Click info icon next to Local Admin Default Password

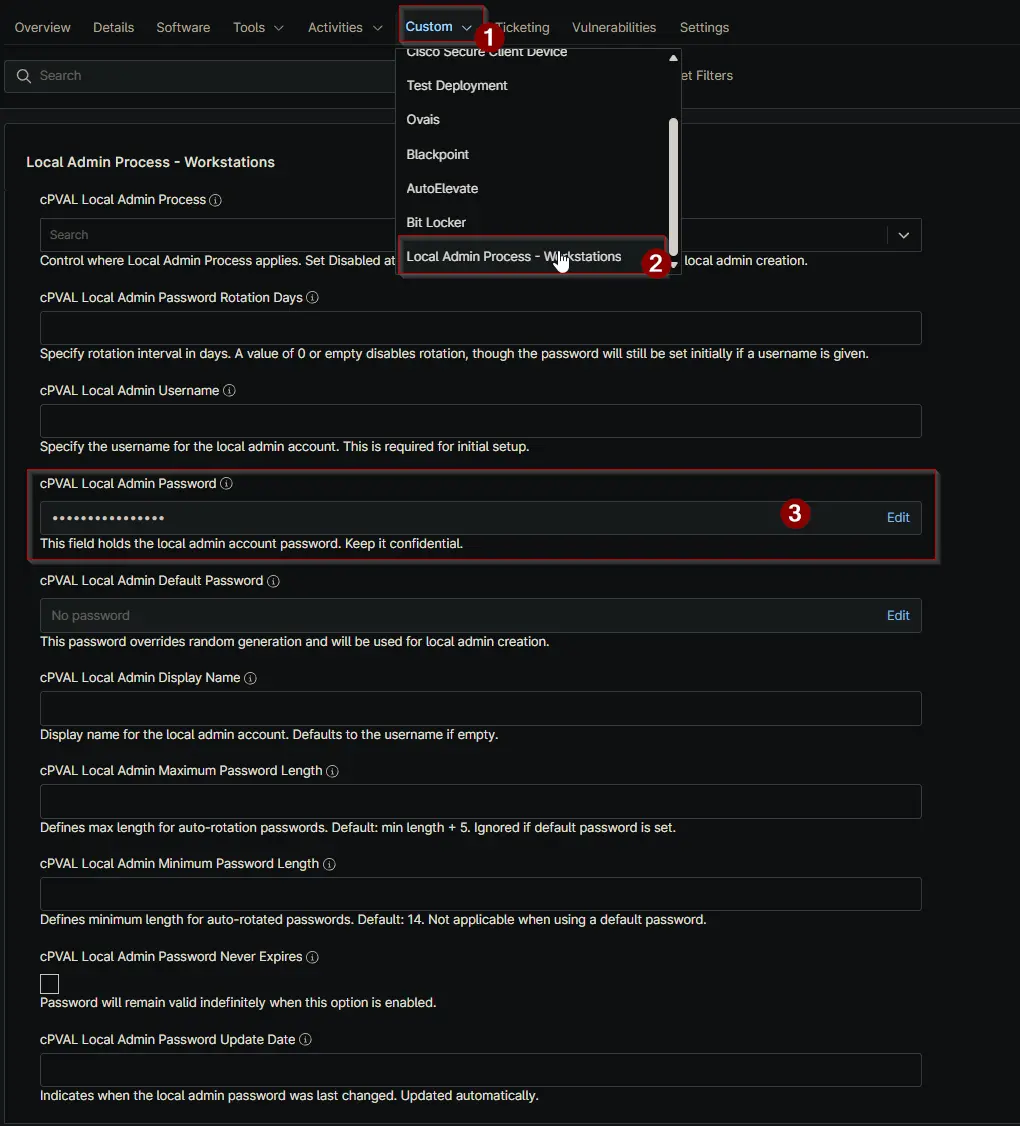pos(273,581)
